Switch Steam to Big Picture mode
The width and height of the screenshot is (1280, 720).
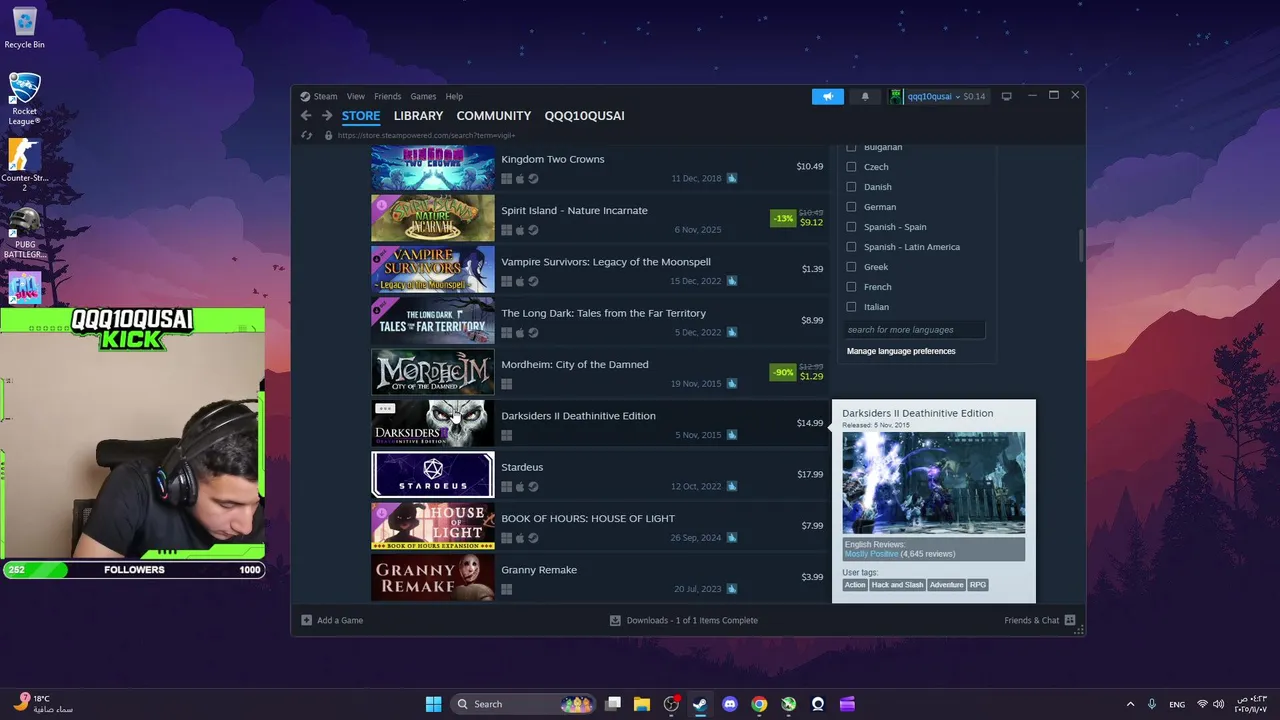[x=1007, y=96]
